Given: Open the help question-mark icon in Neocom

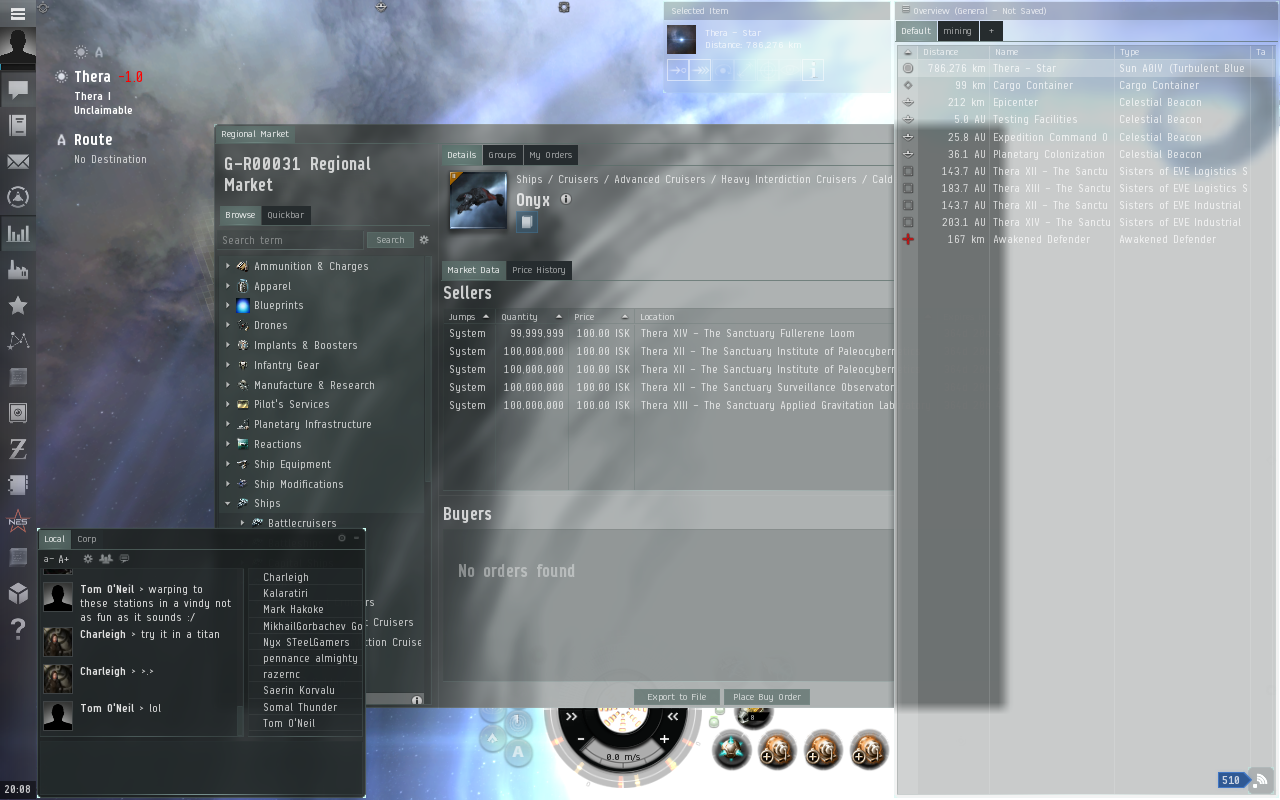Looking at the screenshot, I should [17, 629].
